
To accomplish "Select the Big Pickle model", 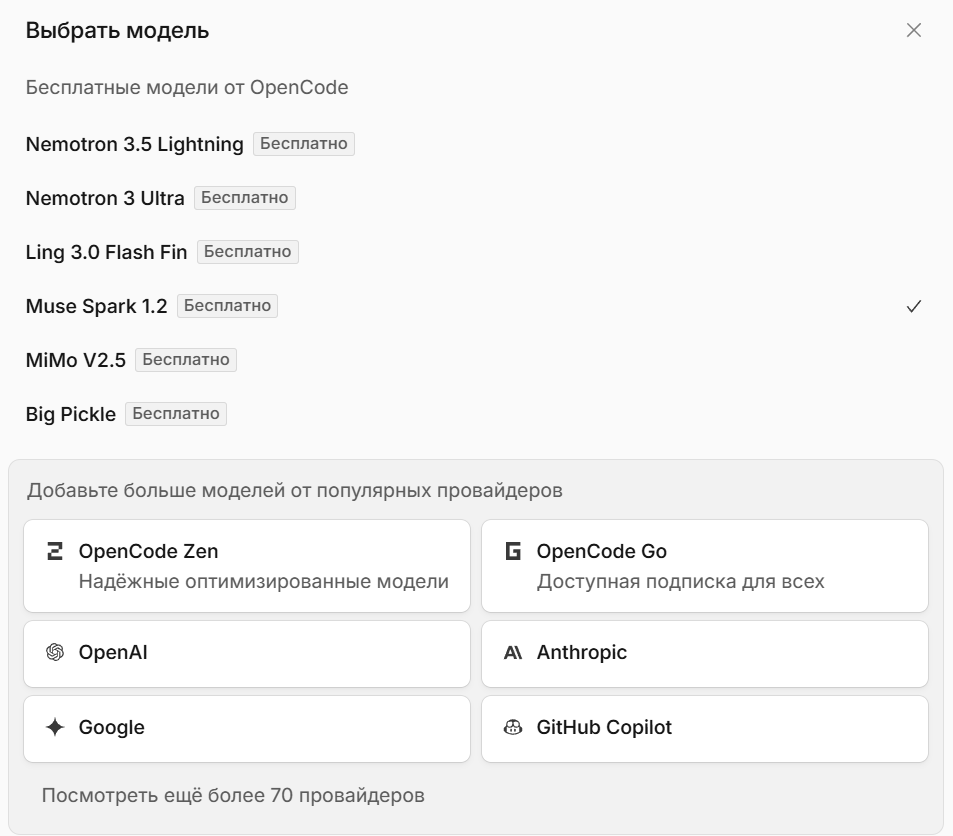I will coord(476,414).
